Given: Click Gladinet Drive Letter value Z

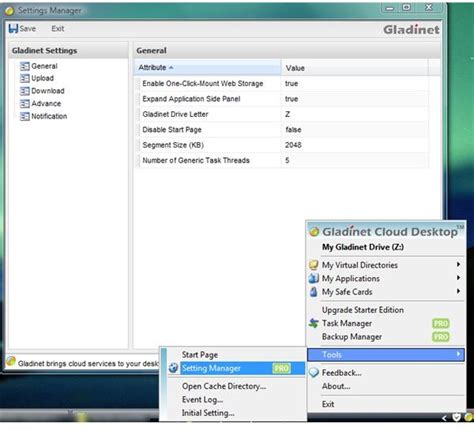Looking at the screenshot, I should [x=287, y=114].
